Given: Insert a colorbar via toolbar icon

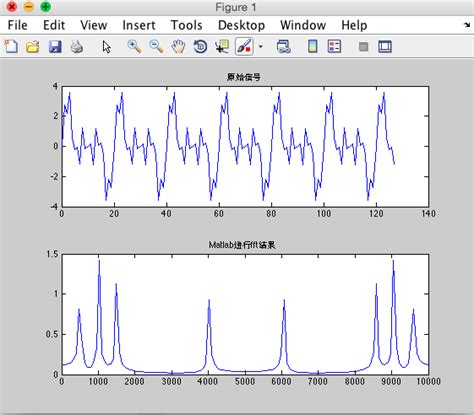Looking at the screenshot, I should tap(312, 46).
